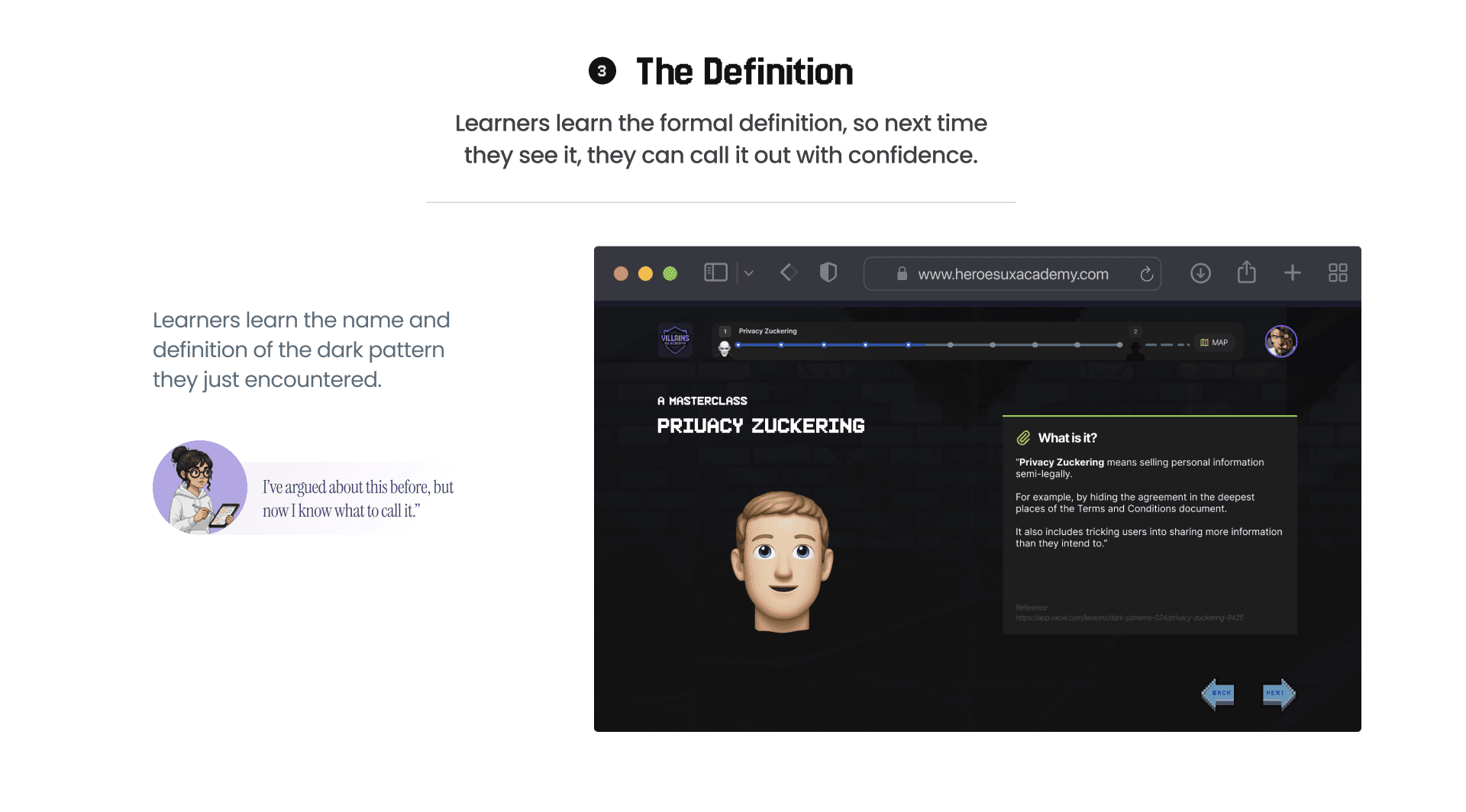
Task: Jump to first progress dot
Action: pyautogui.click(x=738, y=345)
